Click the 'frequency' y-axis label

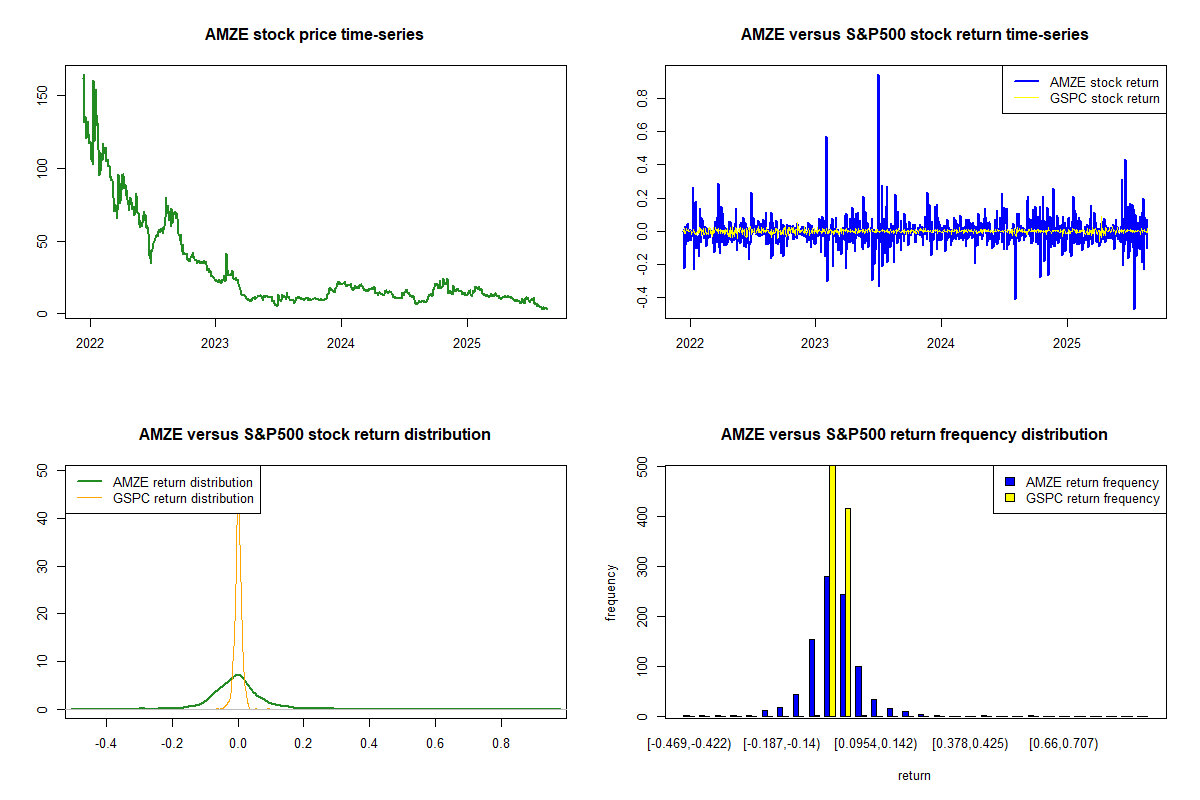(x=611, y=592)
